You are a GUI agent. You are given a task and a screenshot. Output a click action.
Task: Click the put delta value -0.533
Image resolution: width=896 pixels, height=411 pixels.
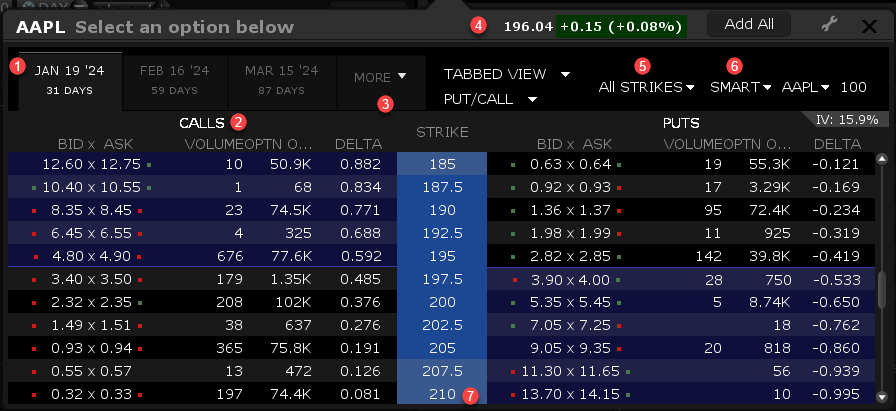[836, 280]
